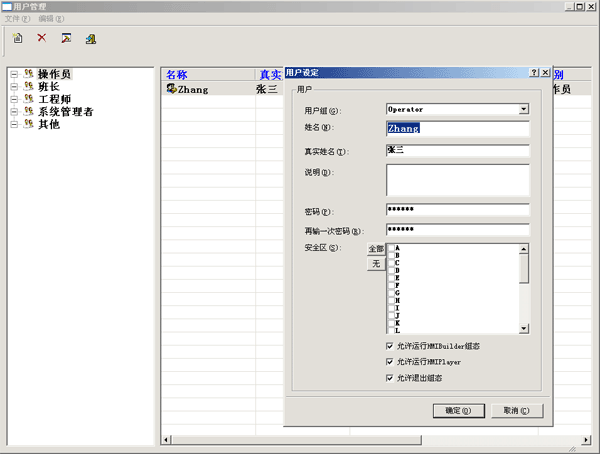Click the security zone list scrollbar down arrow
Screen dimensions: 600x454
(x=524, y=328)
